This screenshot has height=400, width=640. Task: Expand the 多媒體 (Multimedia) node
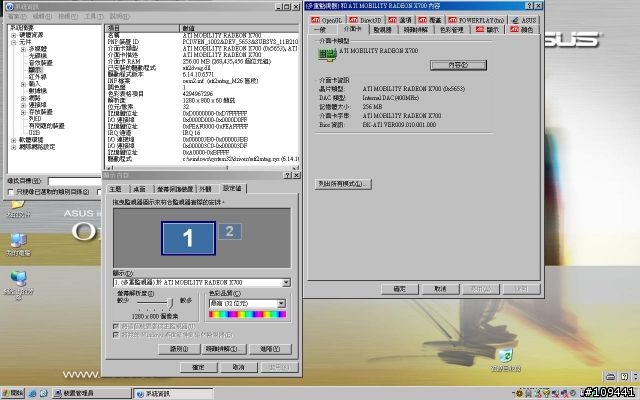[x=23, y=49]
